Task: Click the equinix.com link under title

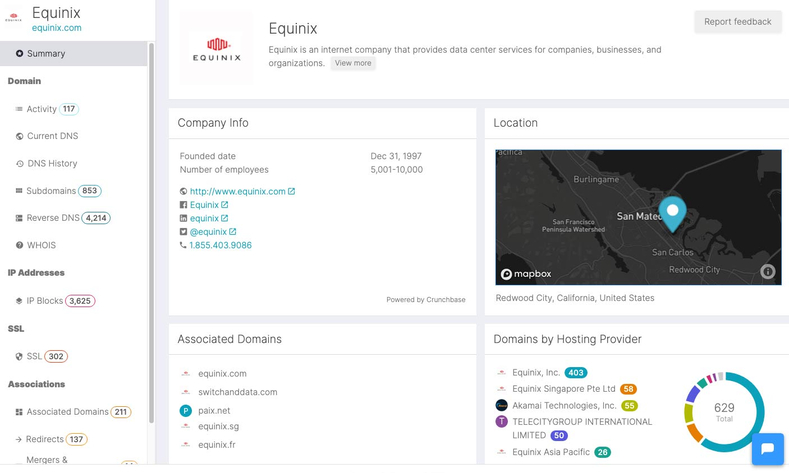Action: tap(56, 28)
